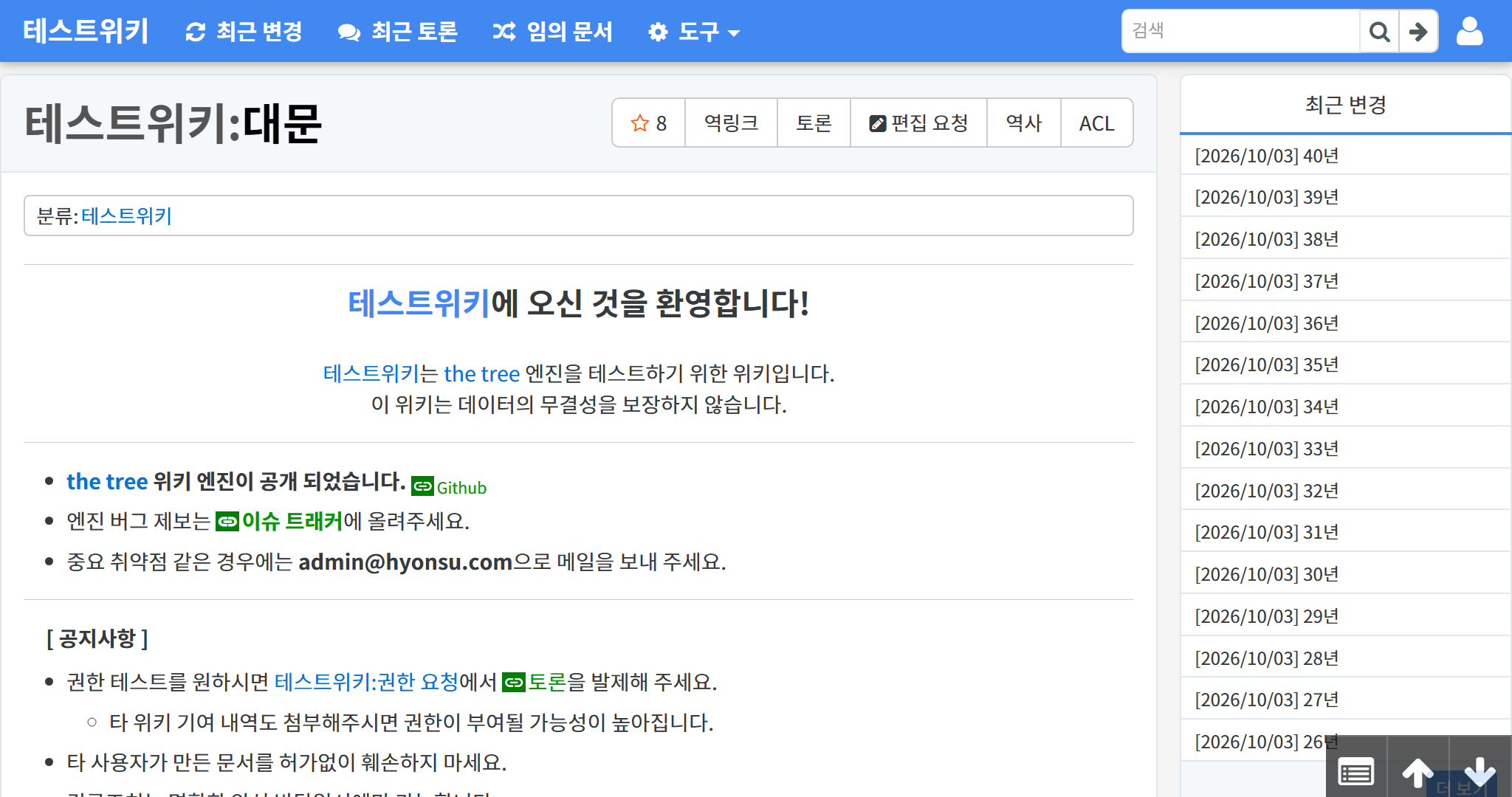Open 최근 토론 in the navbar
The image size is (1512, 797).
click(397, 31)
